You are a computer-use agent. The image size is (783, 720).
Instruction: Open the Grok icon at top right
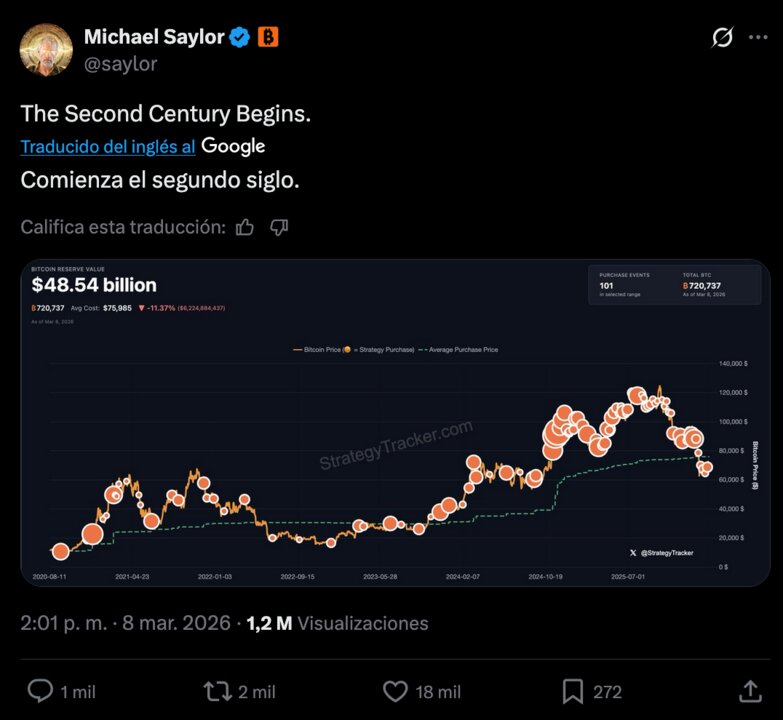point(722,38)
